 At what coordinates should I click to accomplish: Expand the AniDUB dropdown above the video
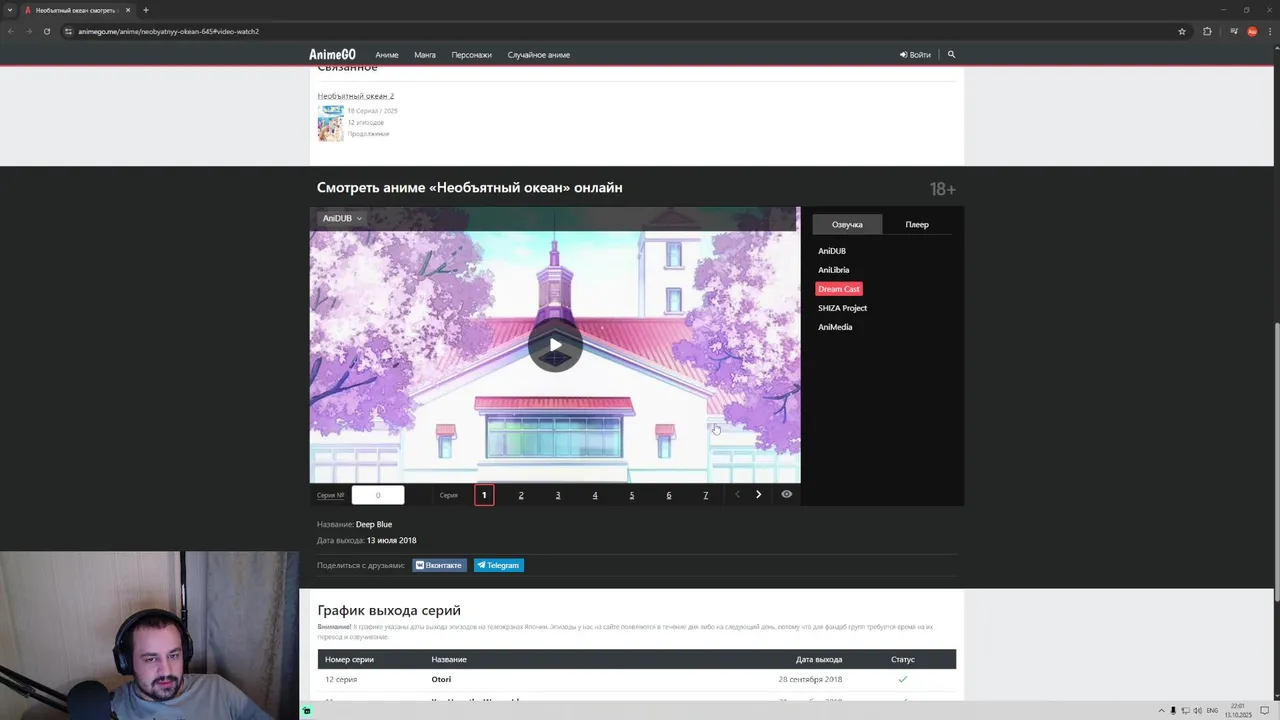342,218
